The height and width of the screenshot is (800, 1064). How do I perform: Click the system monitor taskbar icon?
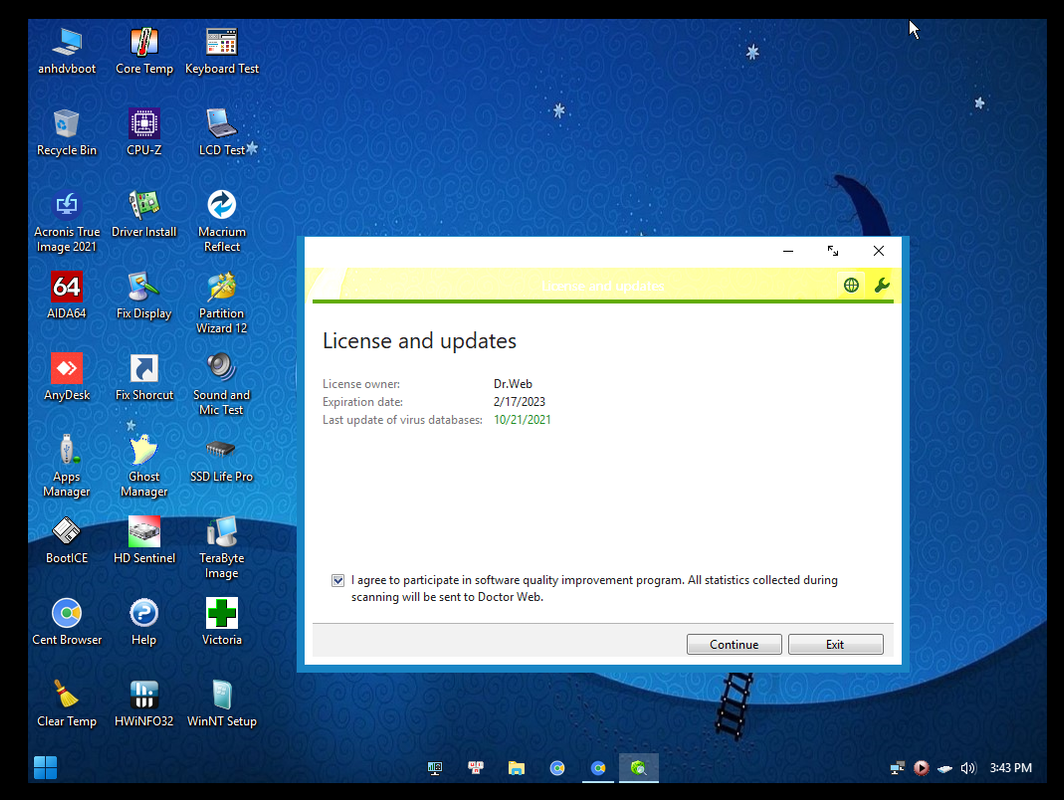[x=435, y=767]
